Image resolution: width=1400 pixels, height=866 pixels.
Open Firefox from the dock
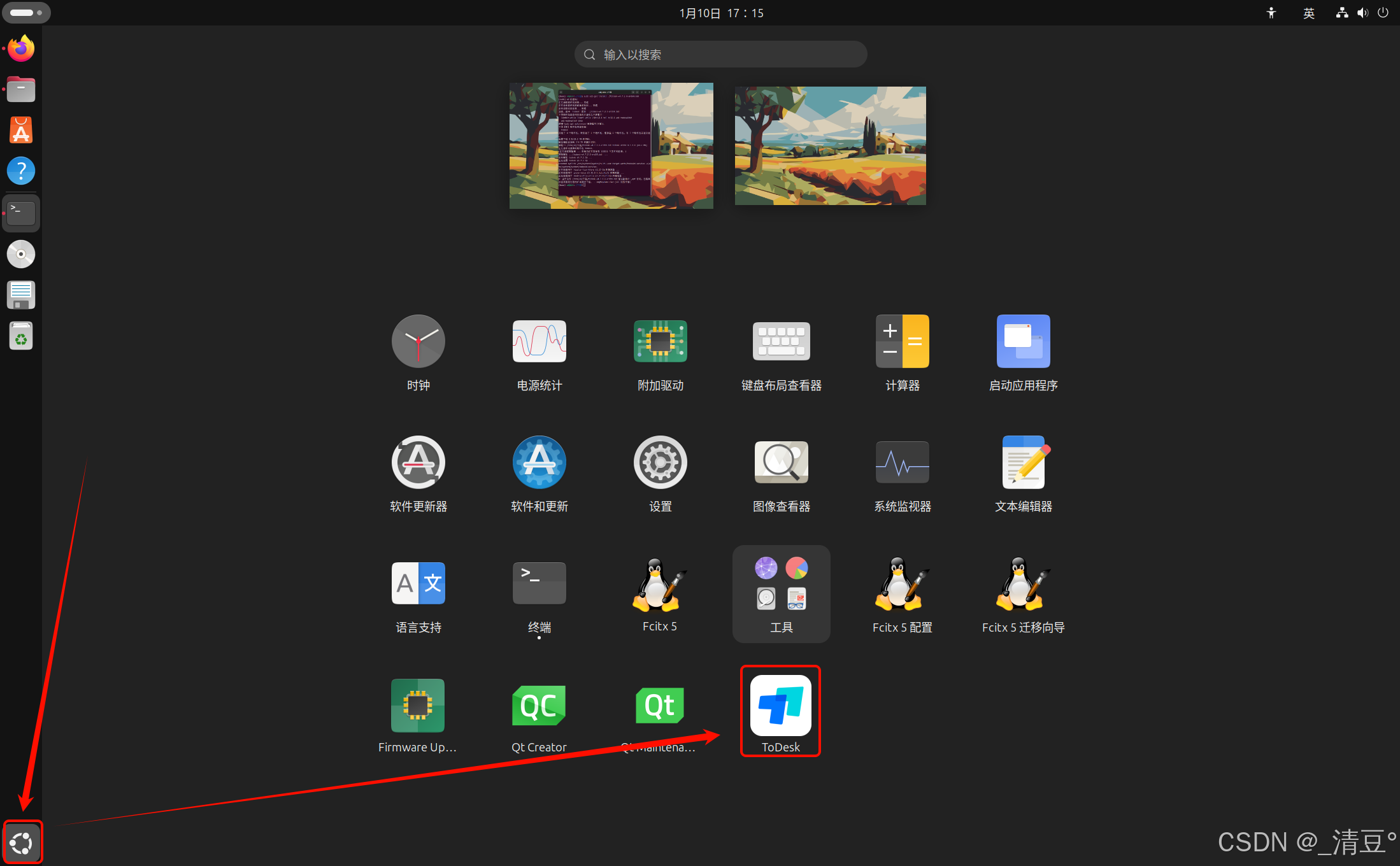(x=21, y=49)
